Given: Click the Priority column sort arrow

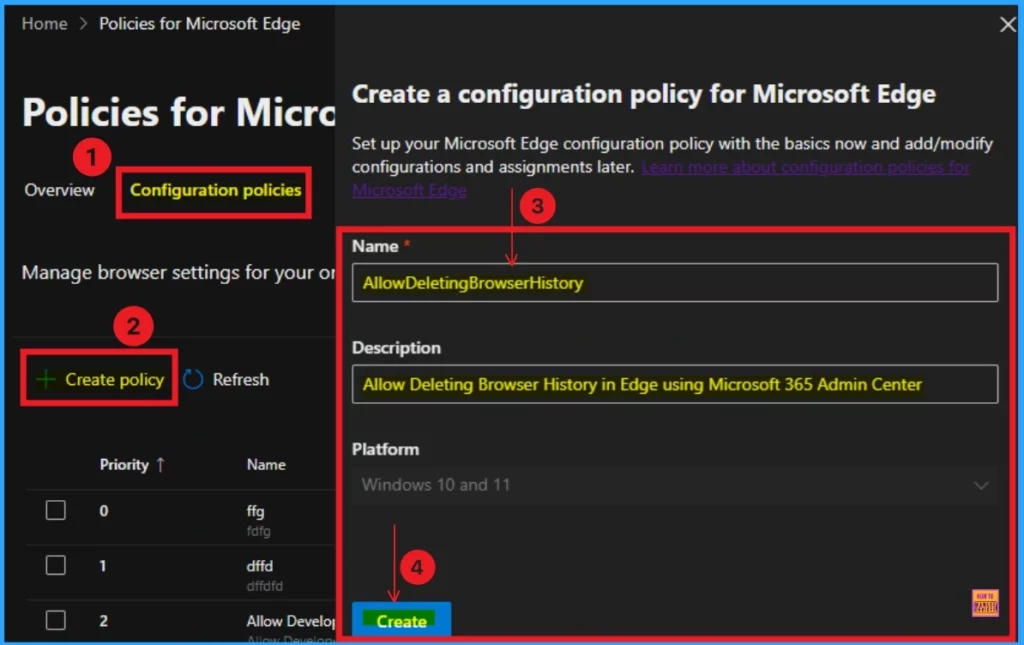Looking at the screenshot, I should tap(160, 465).
